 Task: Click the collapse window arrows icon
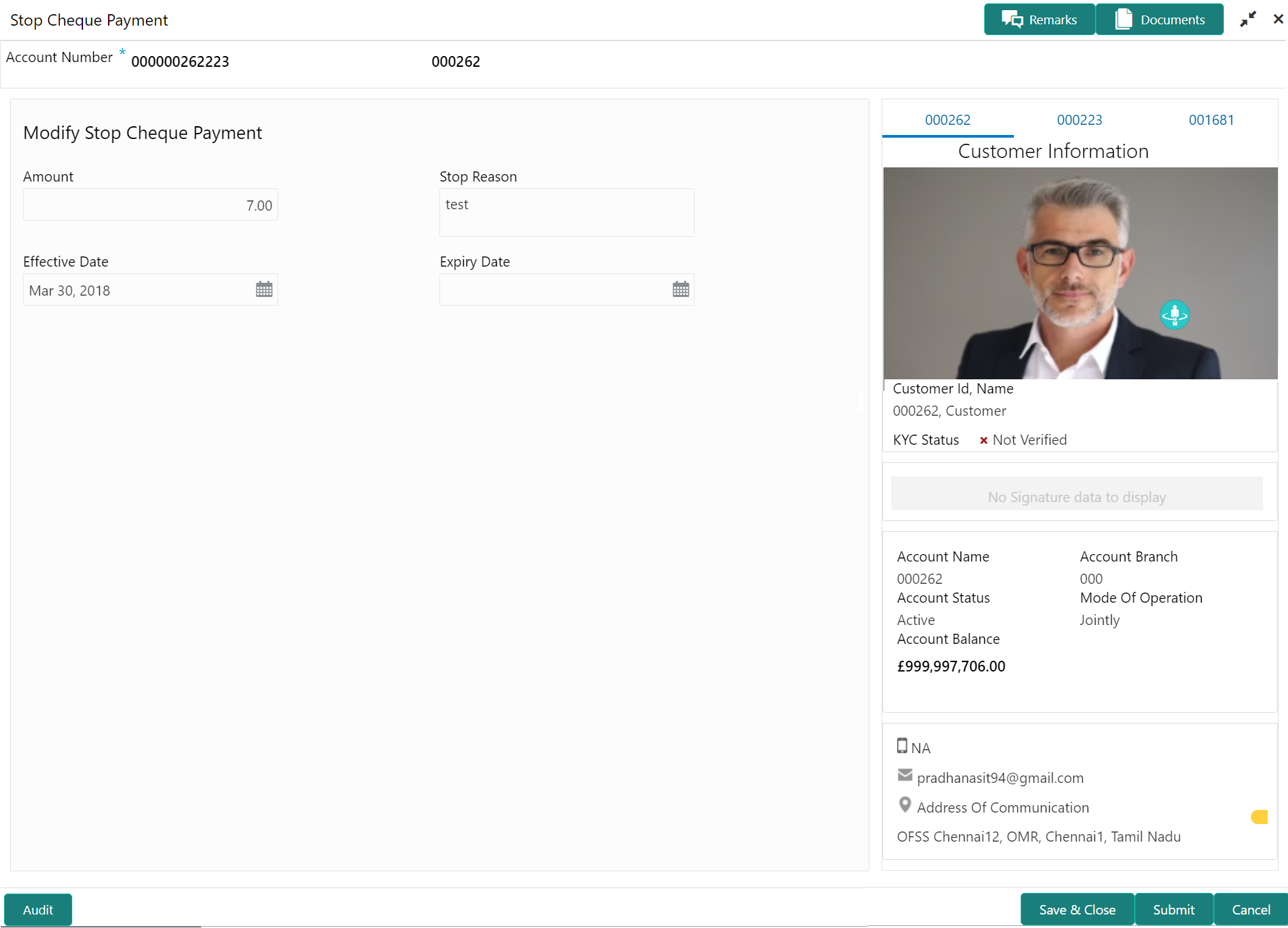1248,19
